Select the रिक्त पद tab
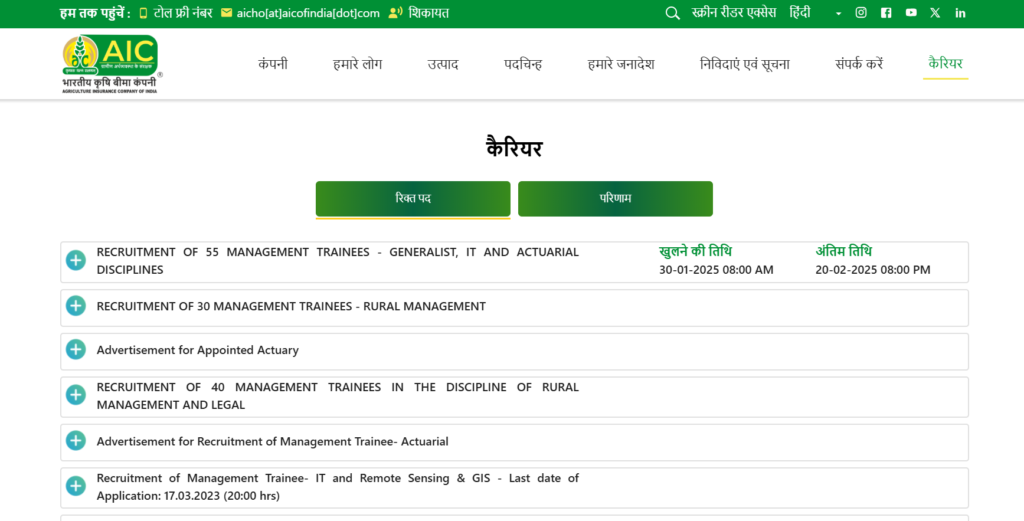 413,198
